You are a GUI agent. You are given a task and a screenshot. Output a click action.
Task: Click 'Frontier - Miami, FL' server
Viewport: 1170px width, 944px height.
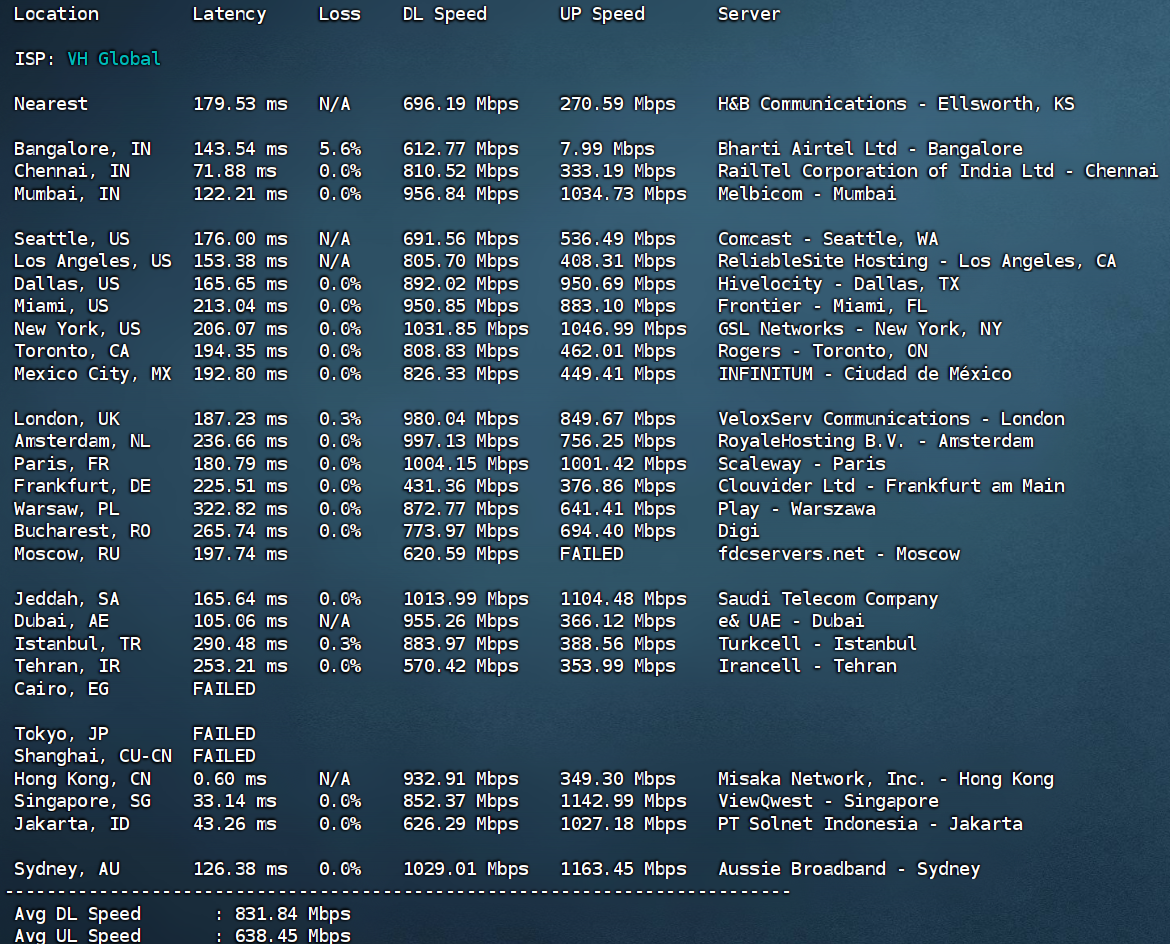[x=823, y=306]
